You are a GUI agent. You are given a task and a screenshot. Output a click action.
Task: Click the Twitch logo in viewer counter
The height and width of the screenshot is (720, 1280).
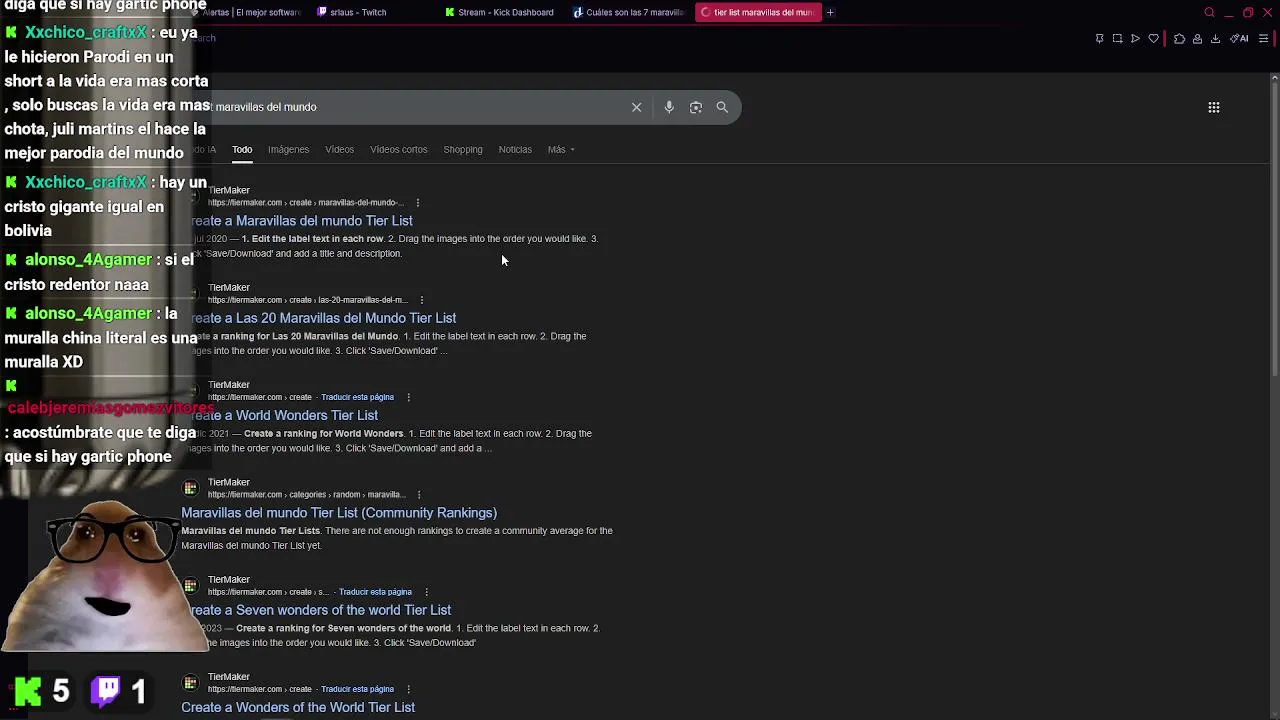coord(107,690)
